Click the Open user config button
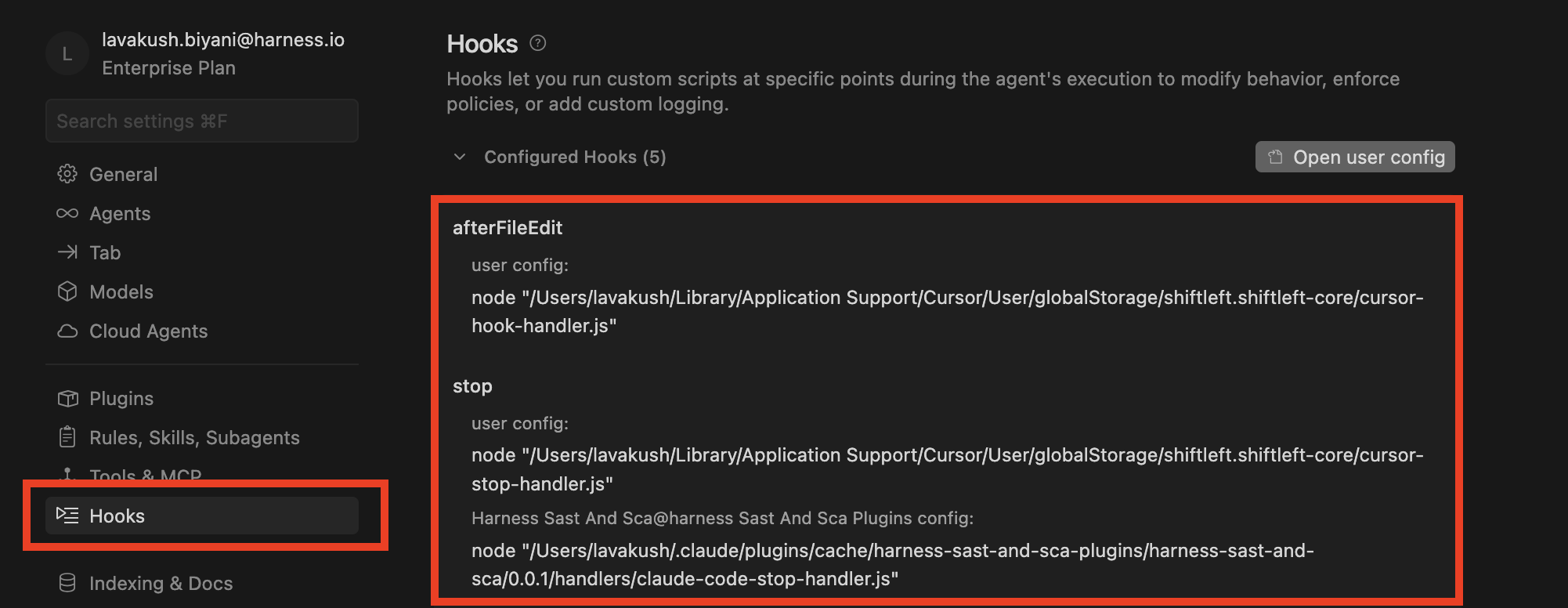Image resolution: width=1568 pixels, height=608 pixels. click(x=1355, y=157)
